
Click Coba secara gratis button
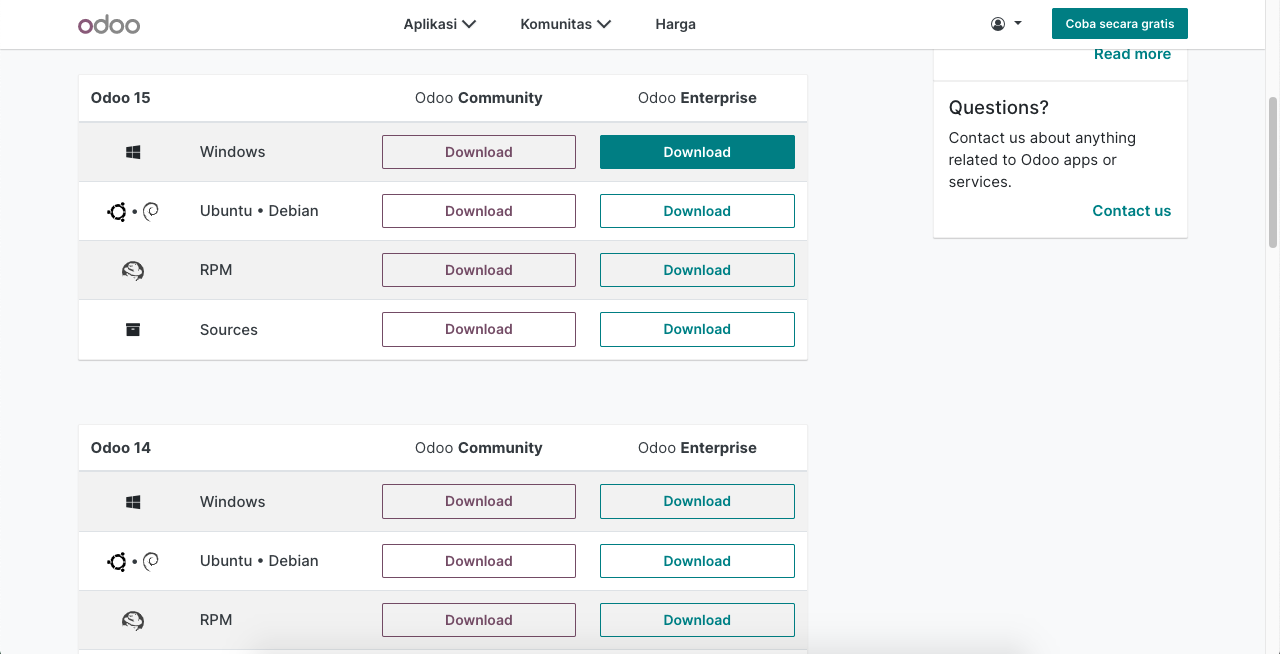[1120, 23]
